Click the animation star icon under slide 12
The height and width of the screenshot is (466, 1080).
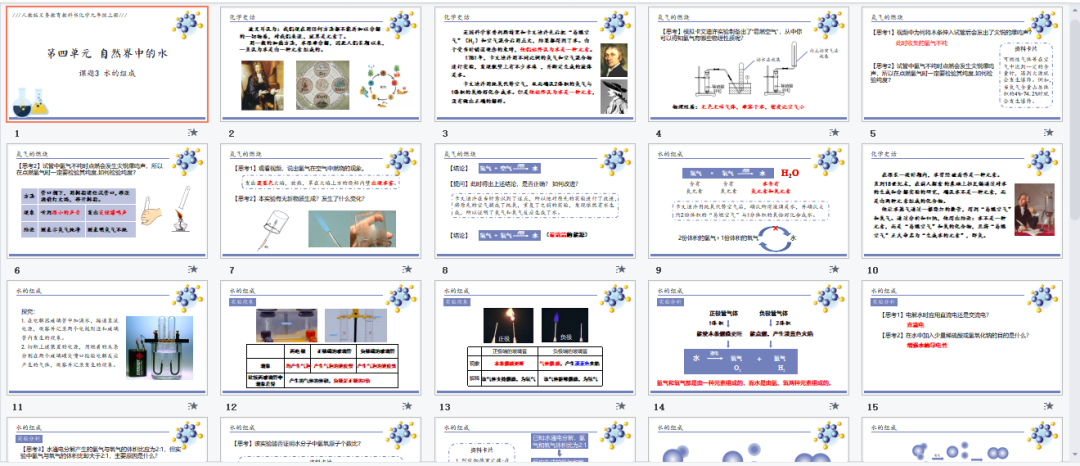(408, 406)
